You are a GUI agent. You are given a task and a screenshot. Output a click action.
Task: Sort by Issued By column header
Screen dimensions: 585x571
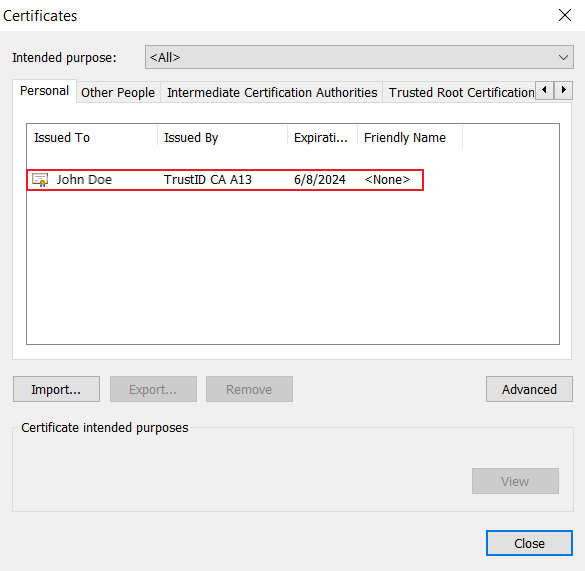pyautogui.click(x=222, y=137)
